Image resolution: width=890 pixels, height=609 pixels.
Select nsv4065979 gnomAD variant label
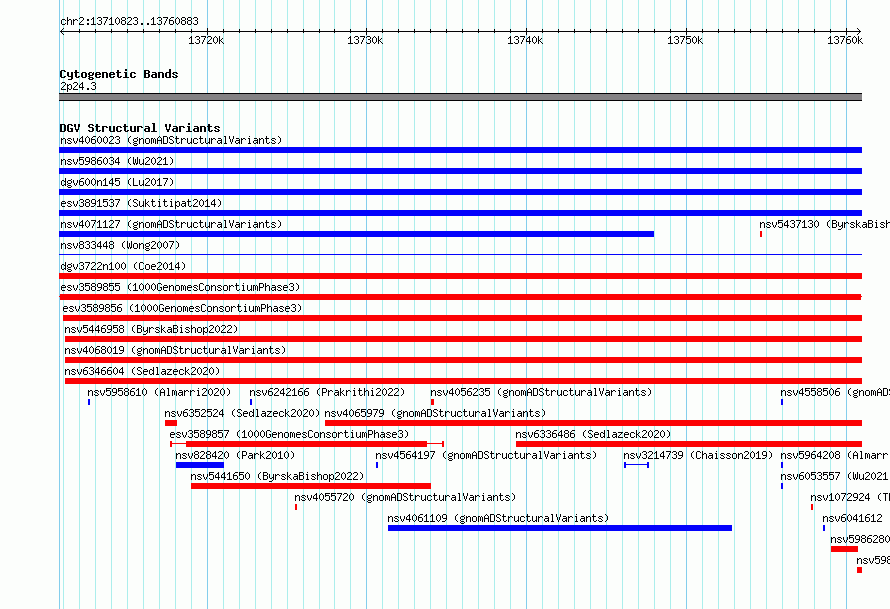pyautogui.click(x=435, y=413)
